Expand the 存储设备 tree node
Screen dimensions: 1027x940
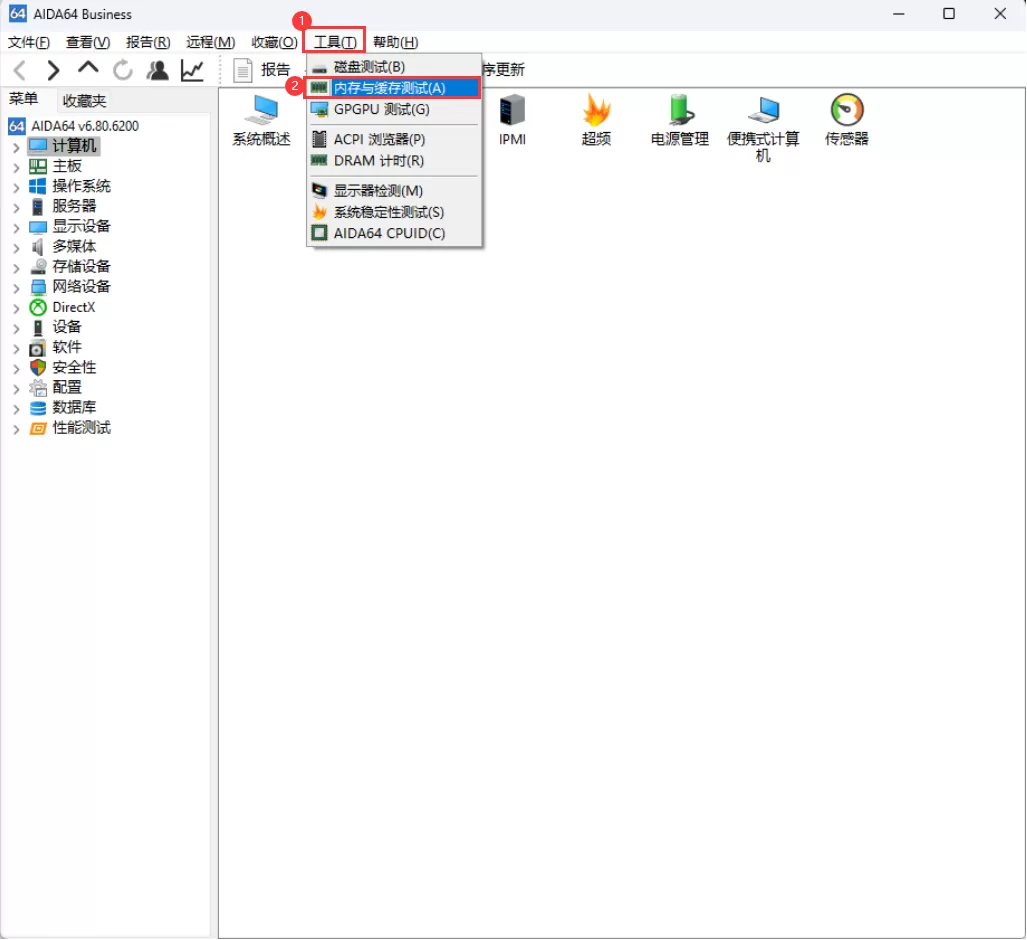[16, 266]
